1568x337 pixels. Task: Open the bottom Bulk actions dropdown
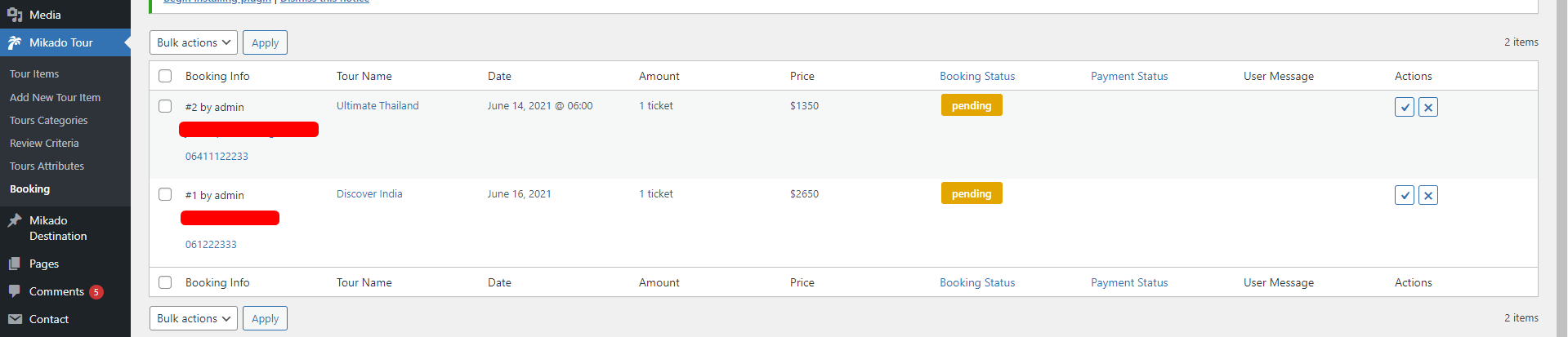click(x=194, y=318)
